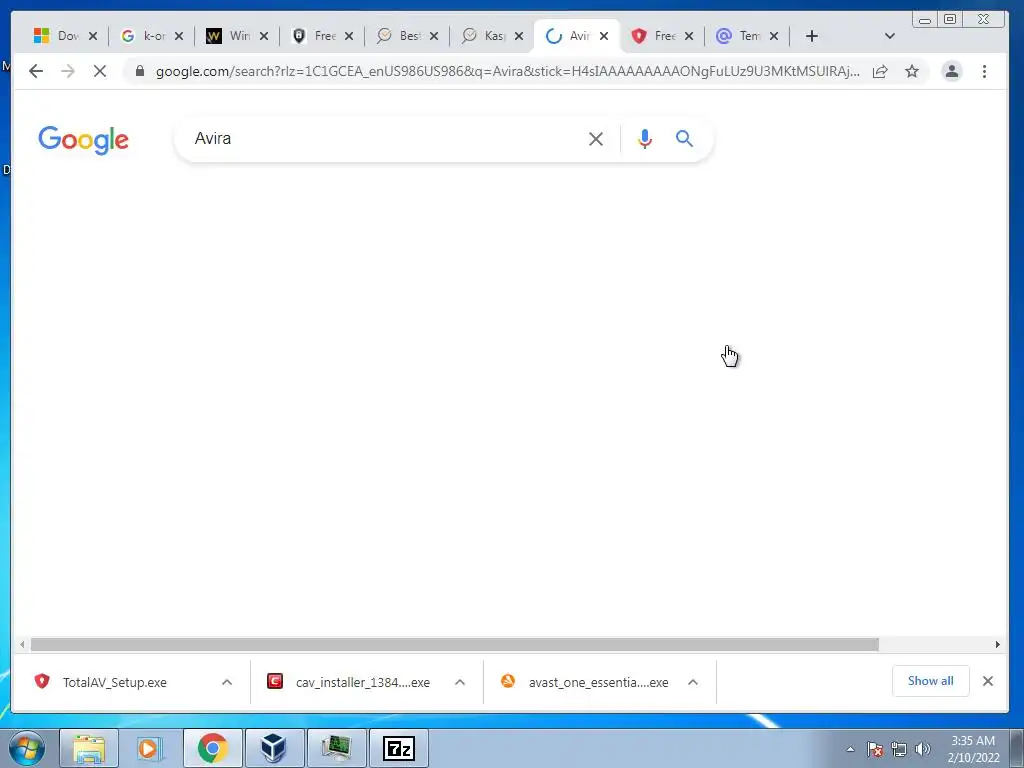Open the TotalAV_Setup.exe download
The height and width of the screenshot is (768, 1024).
coord(114,682)
